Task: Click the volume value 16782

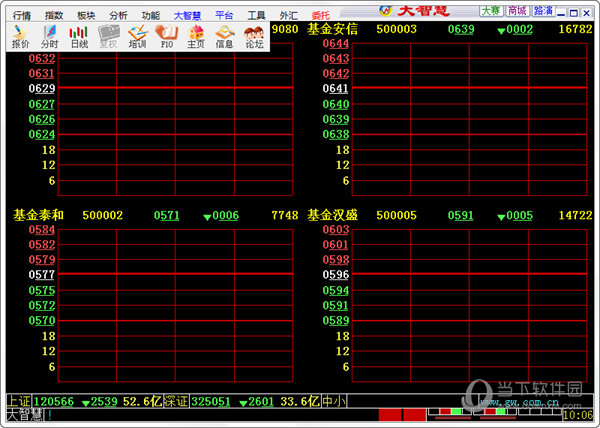Action: (576, 29)
